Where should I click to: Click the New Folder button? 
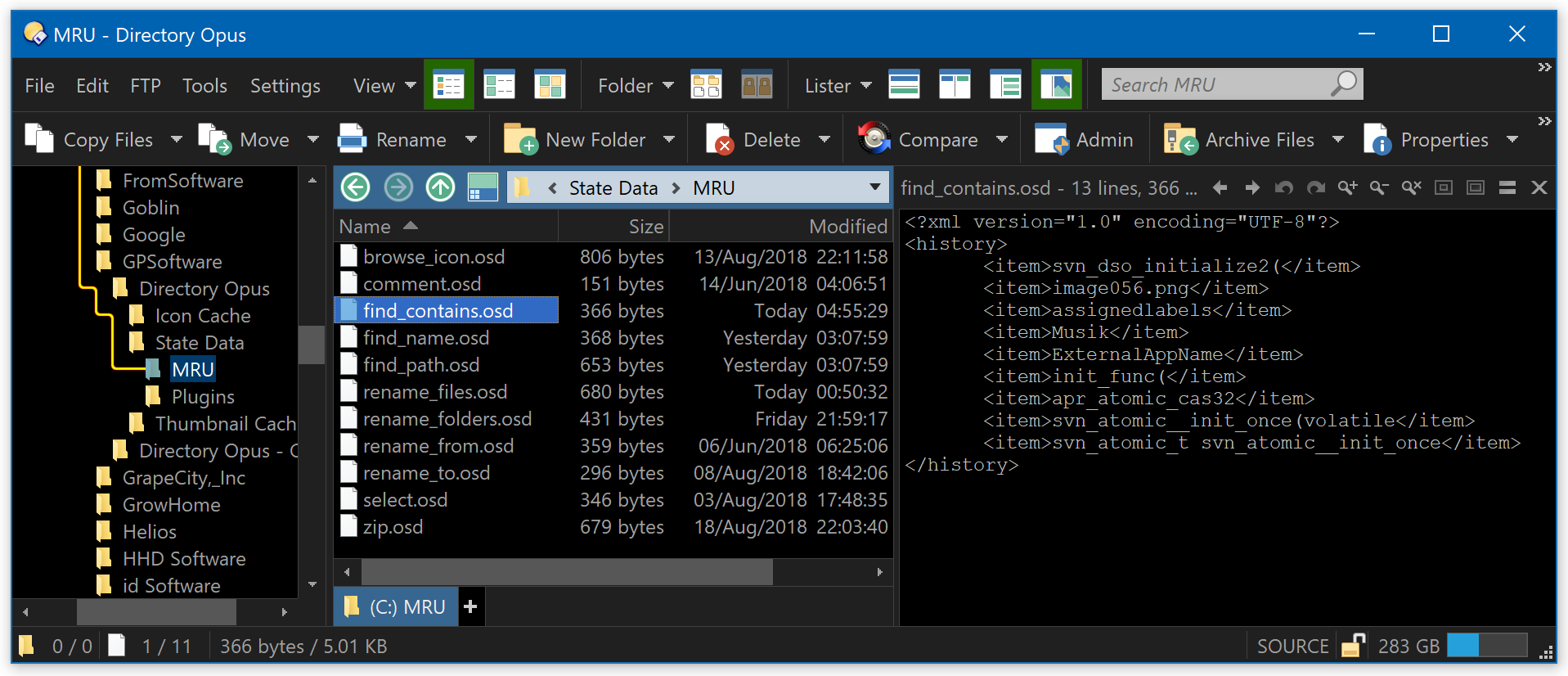coord(575,140)
